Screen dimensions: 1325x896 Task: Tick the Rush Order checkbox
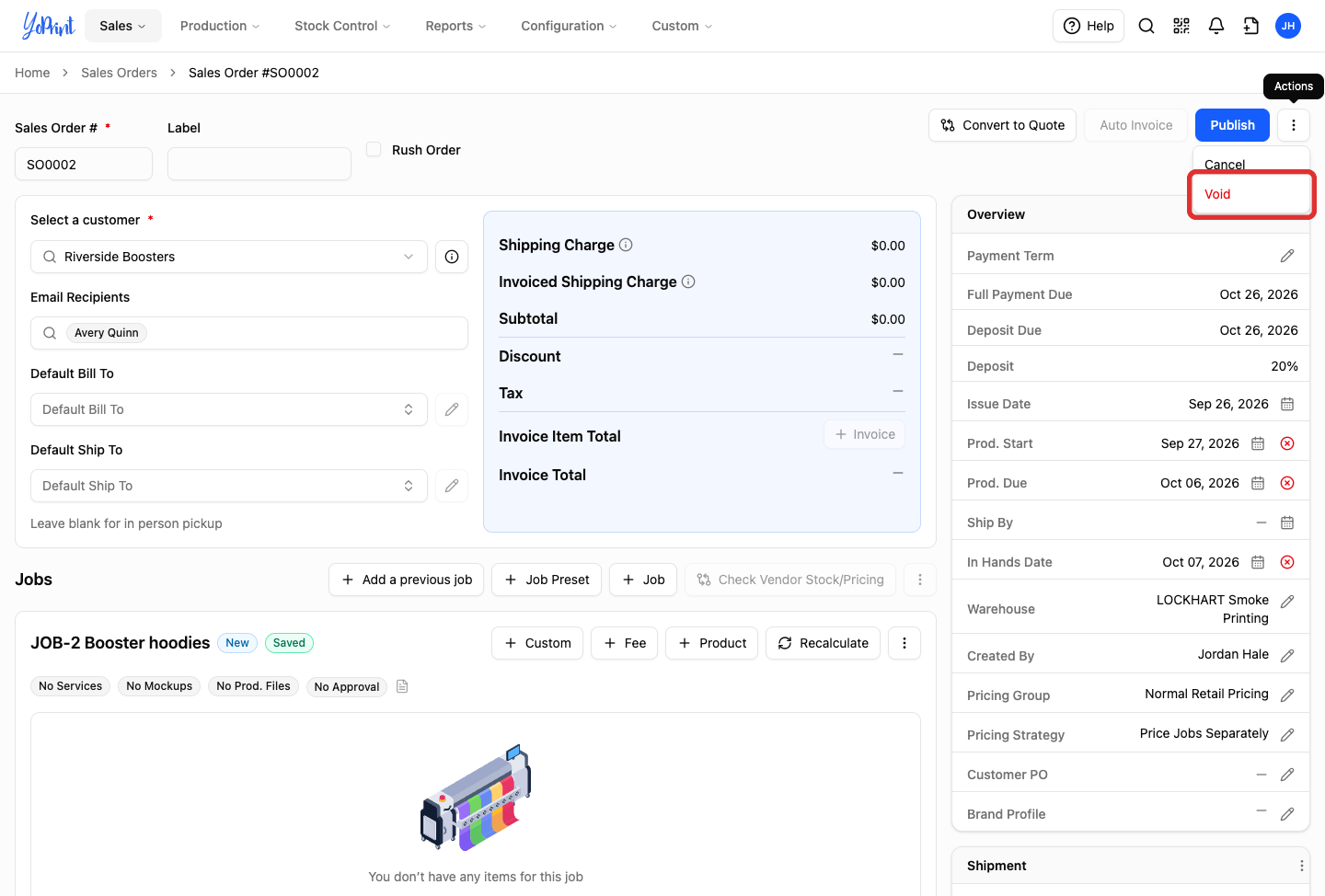[374, 149]
